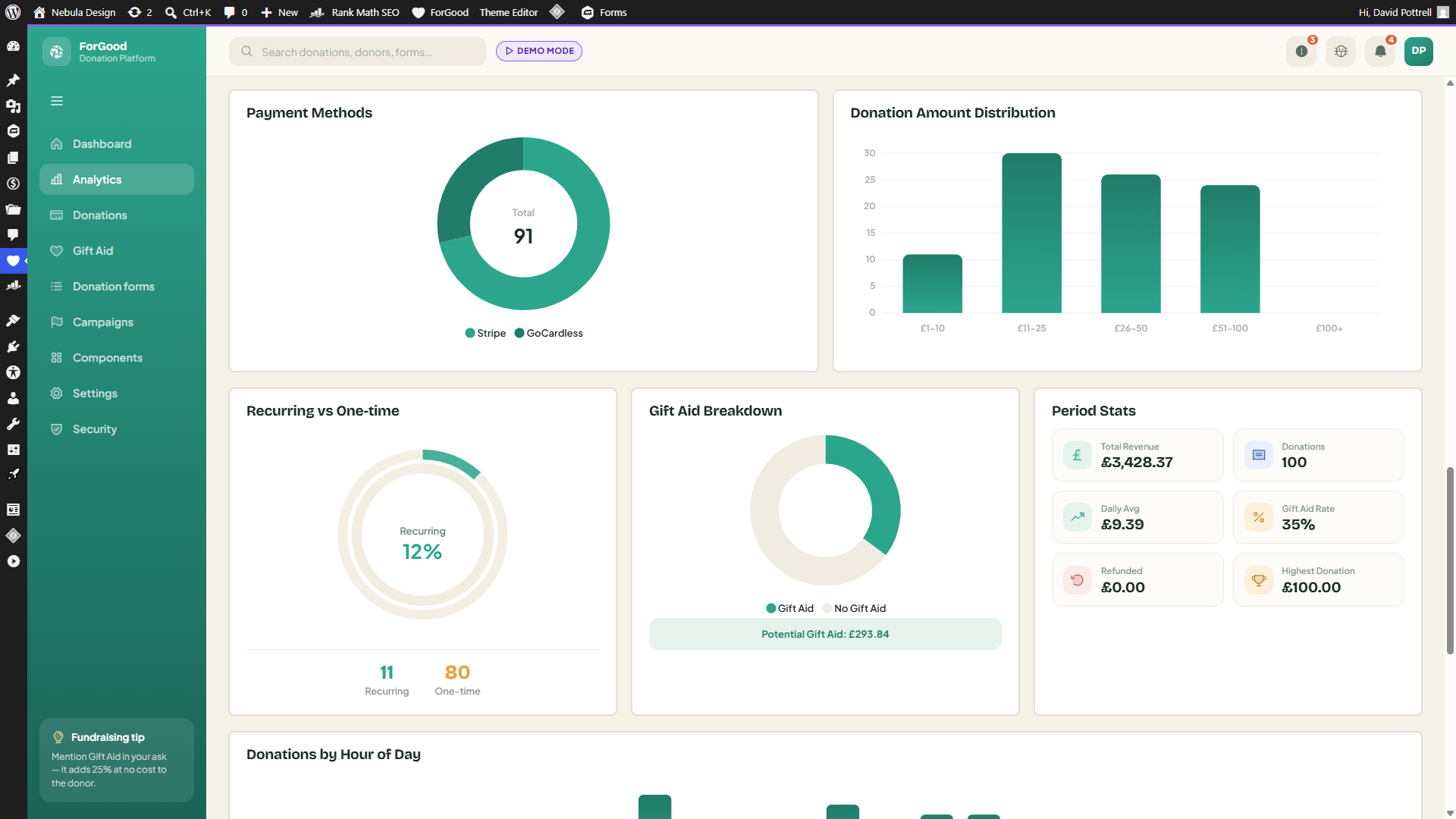The width and height of the screenshot is (1456, 819).
Task: Expand the New content menu
Action: [x=279, y=12]
